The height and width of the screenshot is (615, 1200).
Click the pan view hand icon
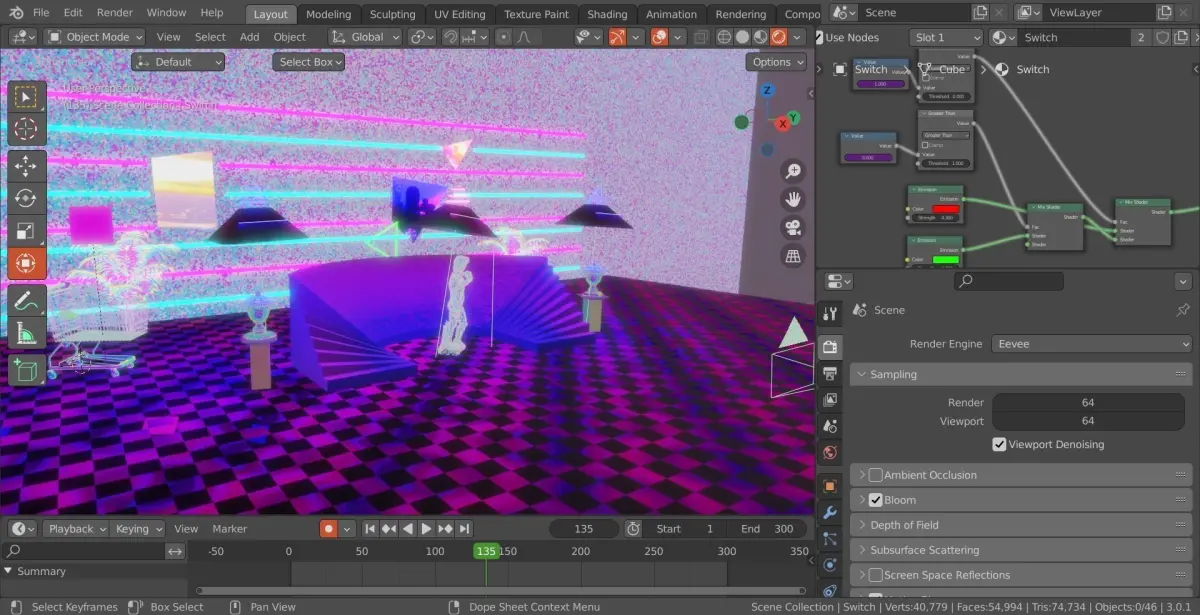(x=793, y=199)
